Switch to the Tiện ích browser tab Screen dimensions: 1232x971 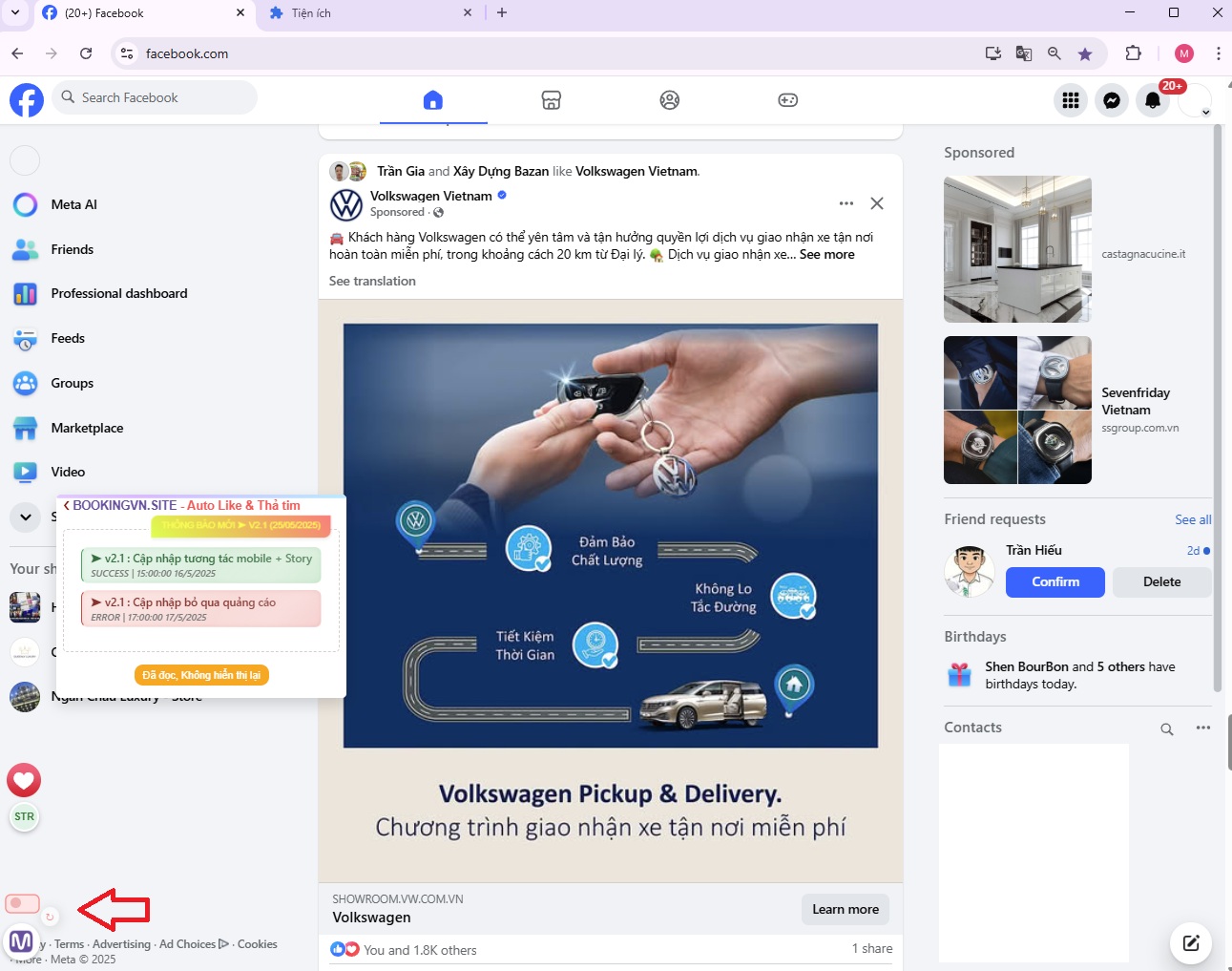pyautogui.click(x=369, y=13)
